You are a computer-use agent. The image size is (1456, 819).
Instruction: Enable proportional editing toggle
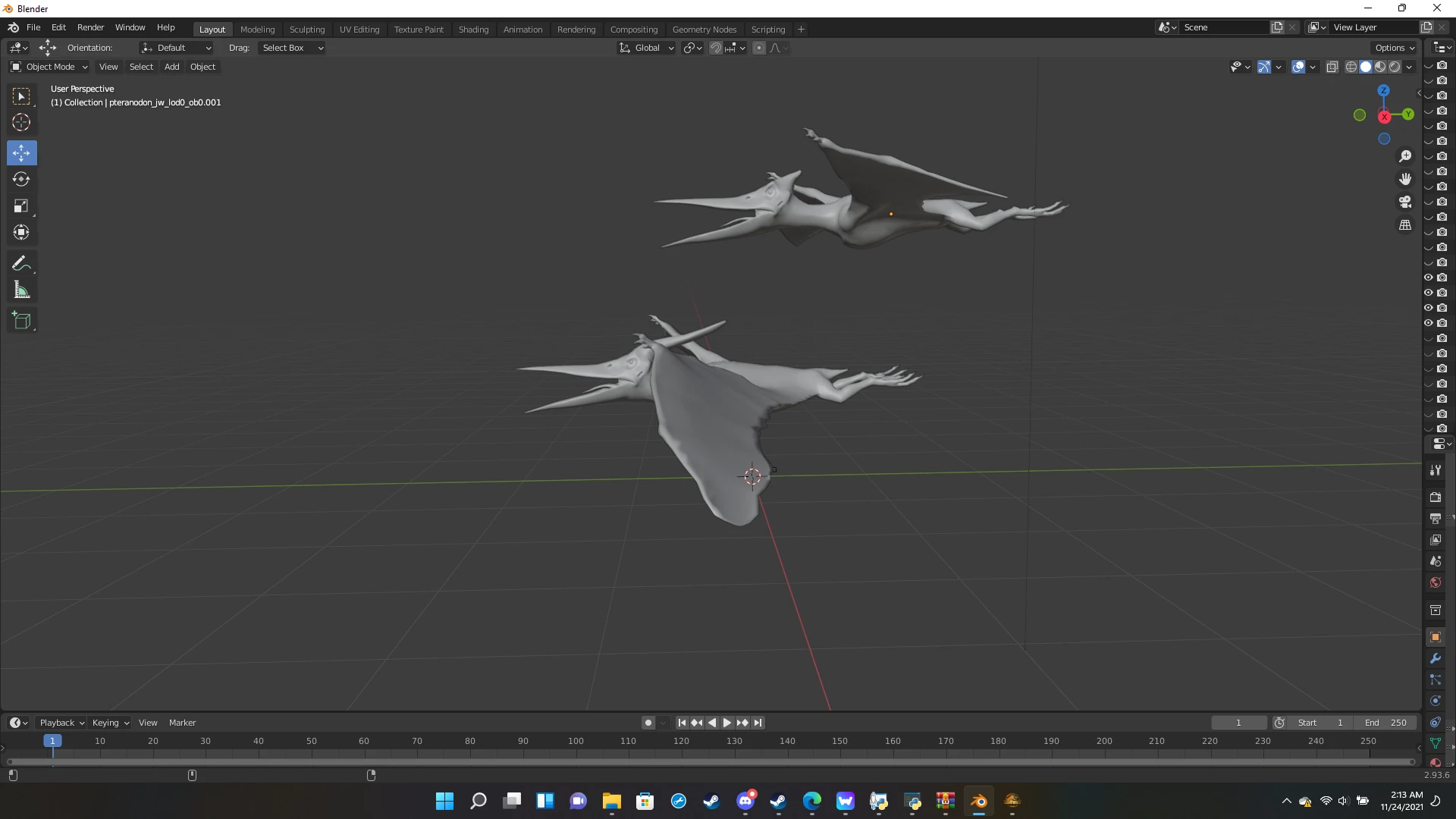(758, 48)
